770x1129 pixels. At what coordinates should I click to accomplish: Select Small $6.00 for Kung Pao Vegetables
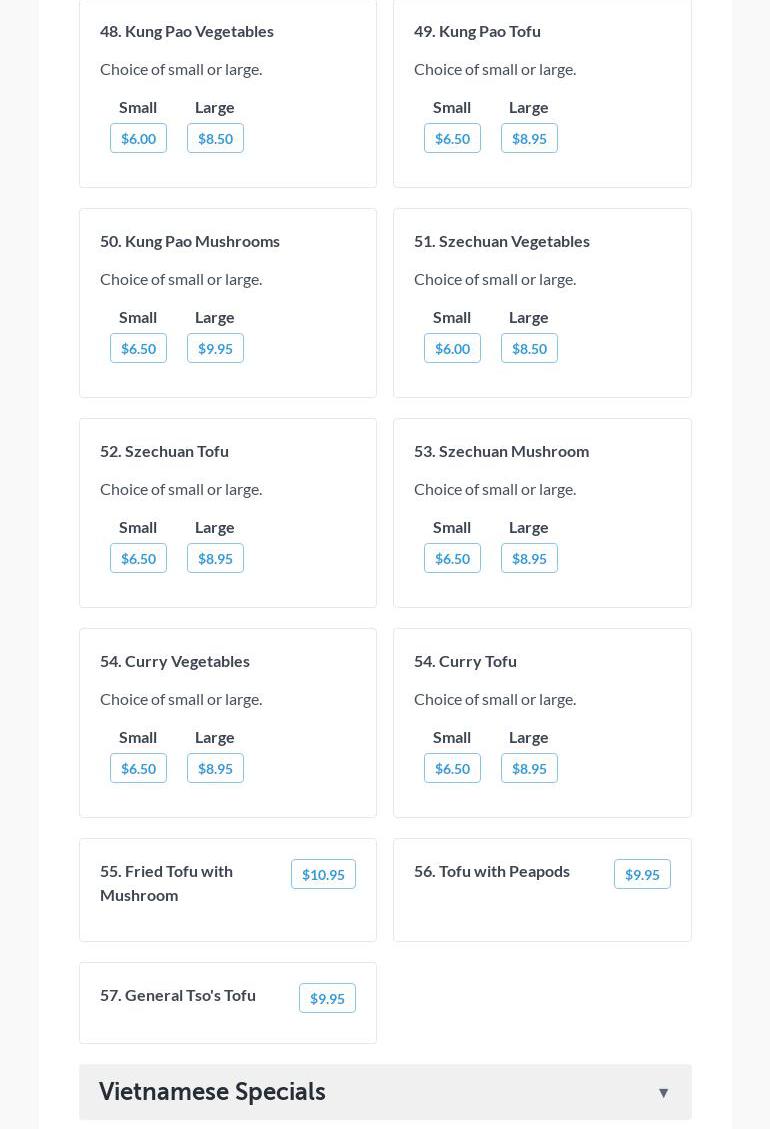point(138,138)
